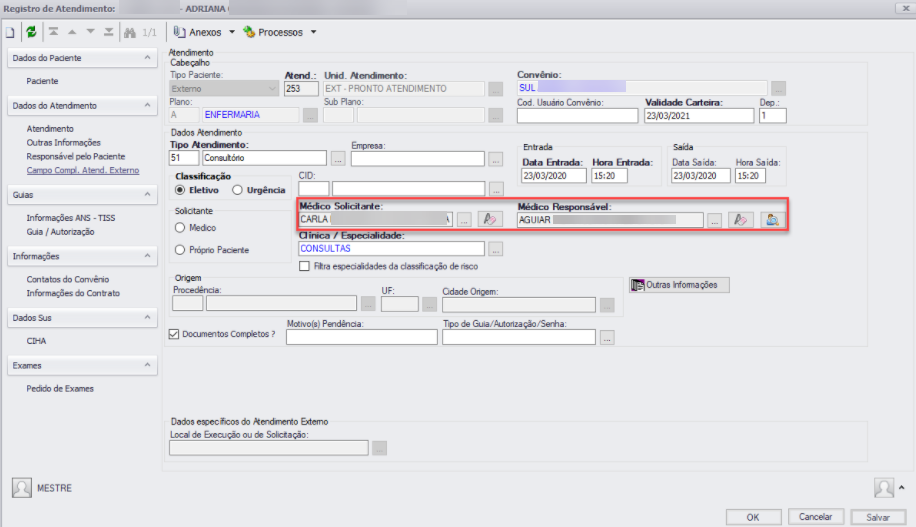Click lookup button beside Convênio field
The height and width of the screenshot is (527, 916).
click(x=778, y=88)
